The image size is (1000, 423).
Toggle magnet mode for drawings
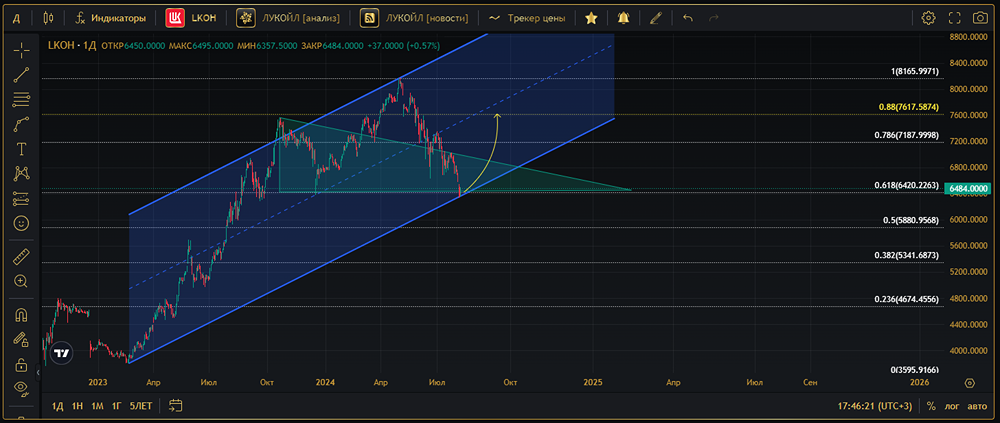[x=21, y=315]
